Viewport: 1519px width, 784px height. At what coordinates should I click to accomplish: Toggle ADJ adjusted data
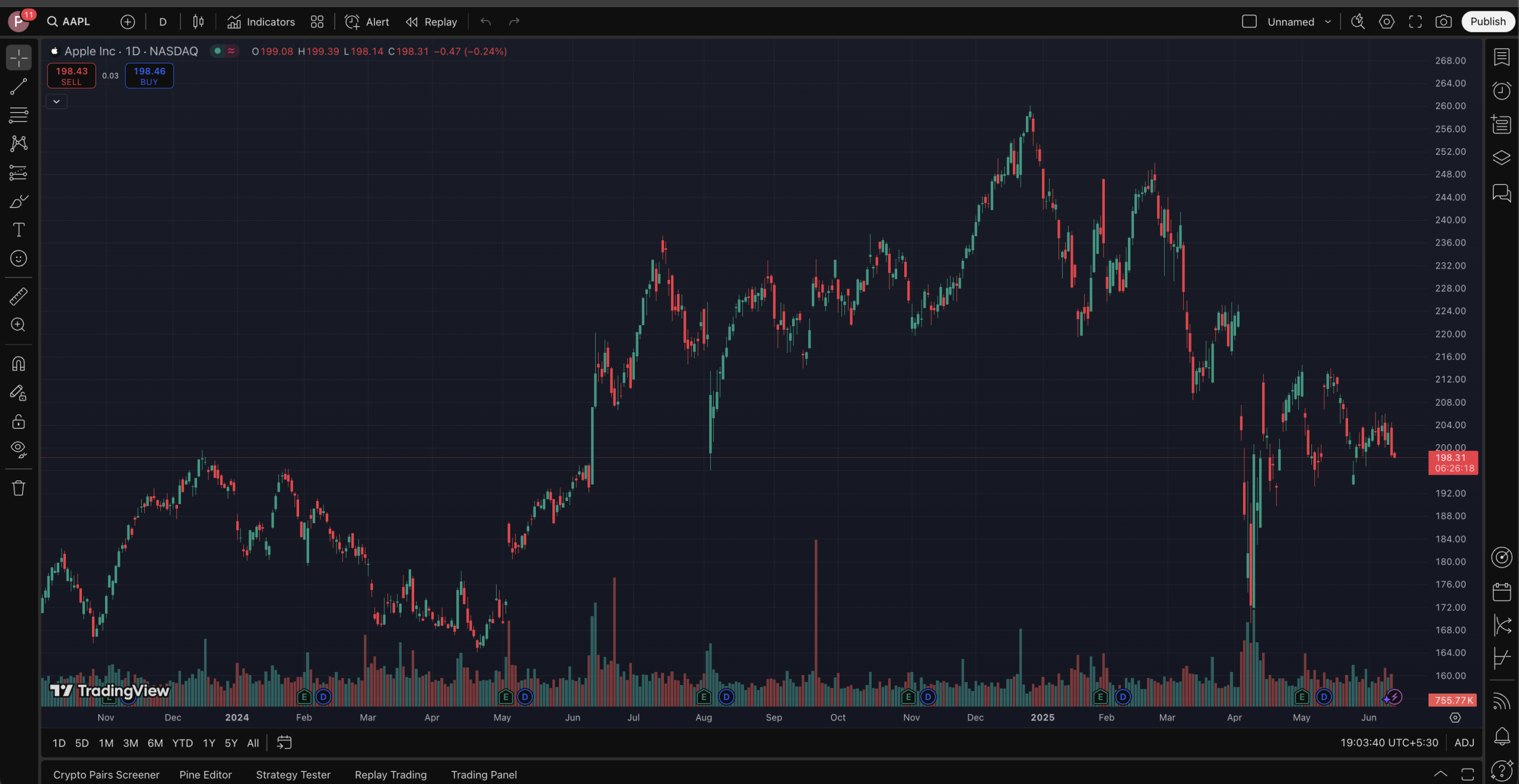pos(1464,743)
